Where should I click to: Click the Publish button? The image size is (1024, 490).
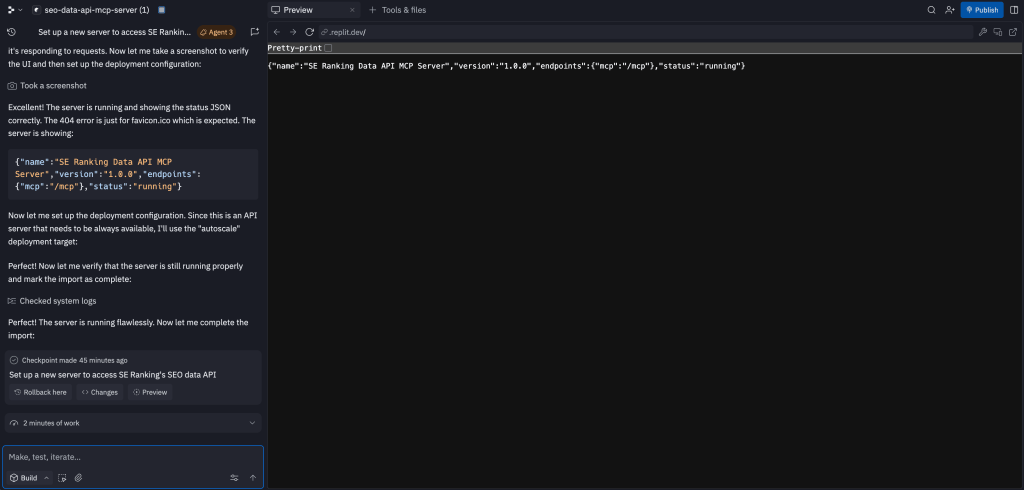click(x=981, y=10)
